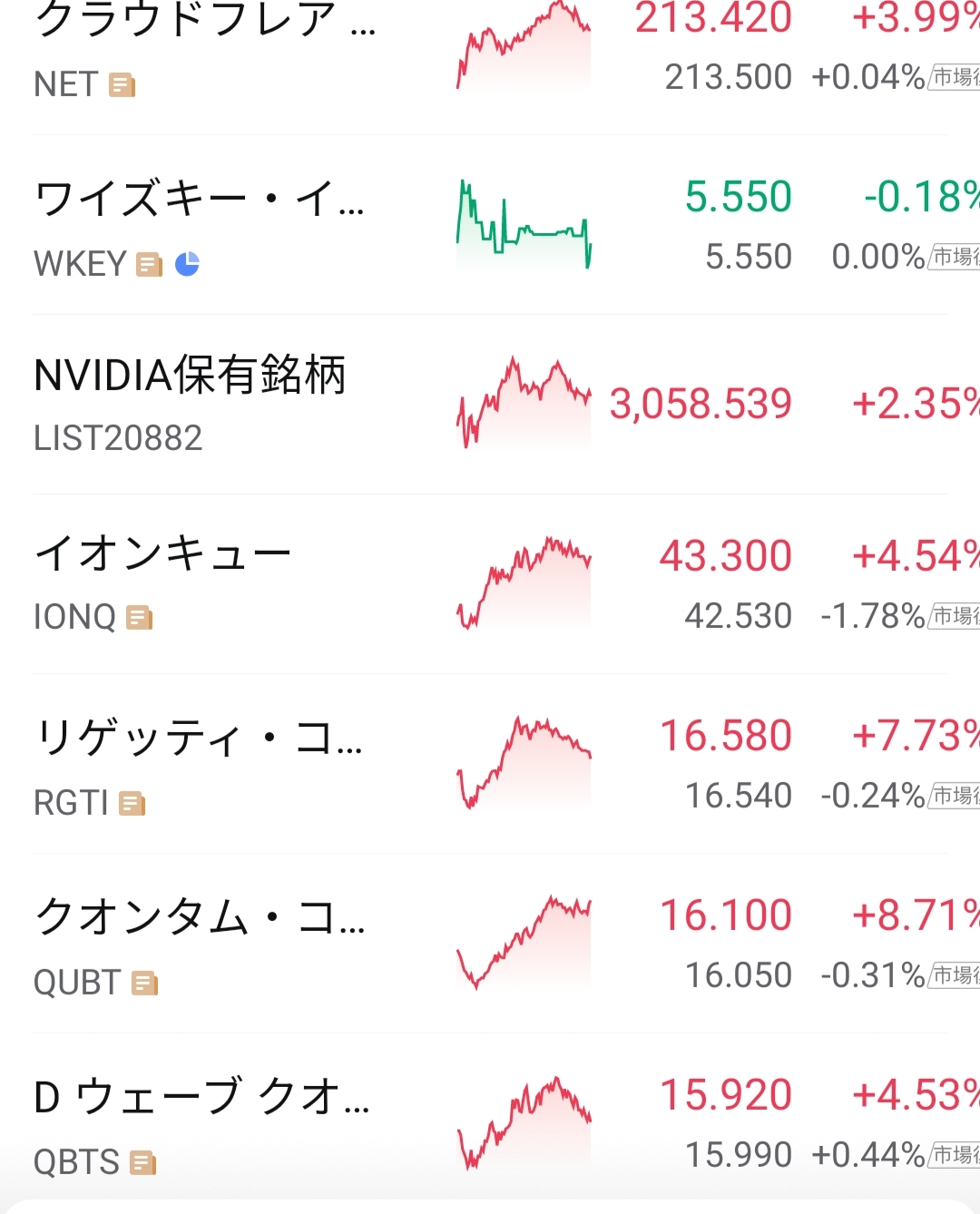Open the IONQ sparkline chart
980x1214 pixels.
[524, 583]
